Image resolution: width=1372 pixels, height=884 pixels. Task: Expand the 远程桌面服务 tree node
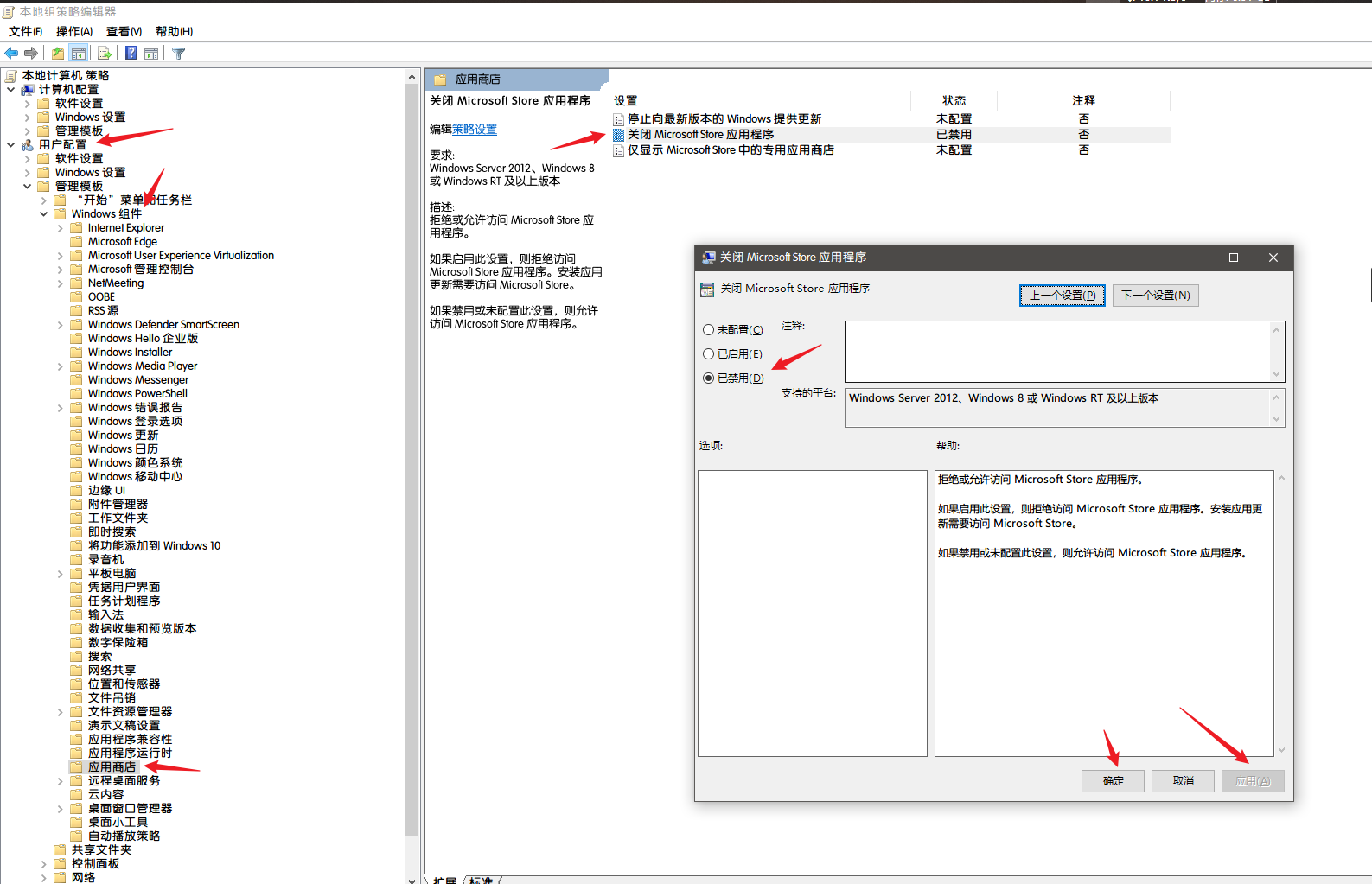point(61,781)
